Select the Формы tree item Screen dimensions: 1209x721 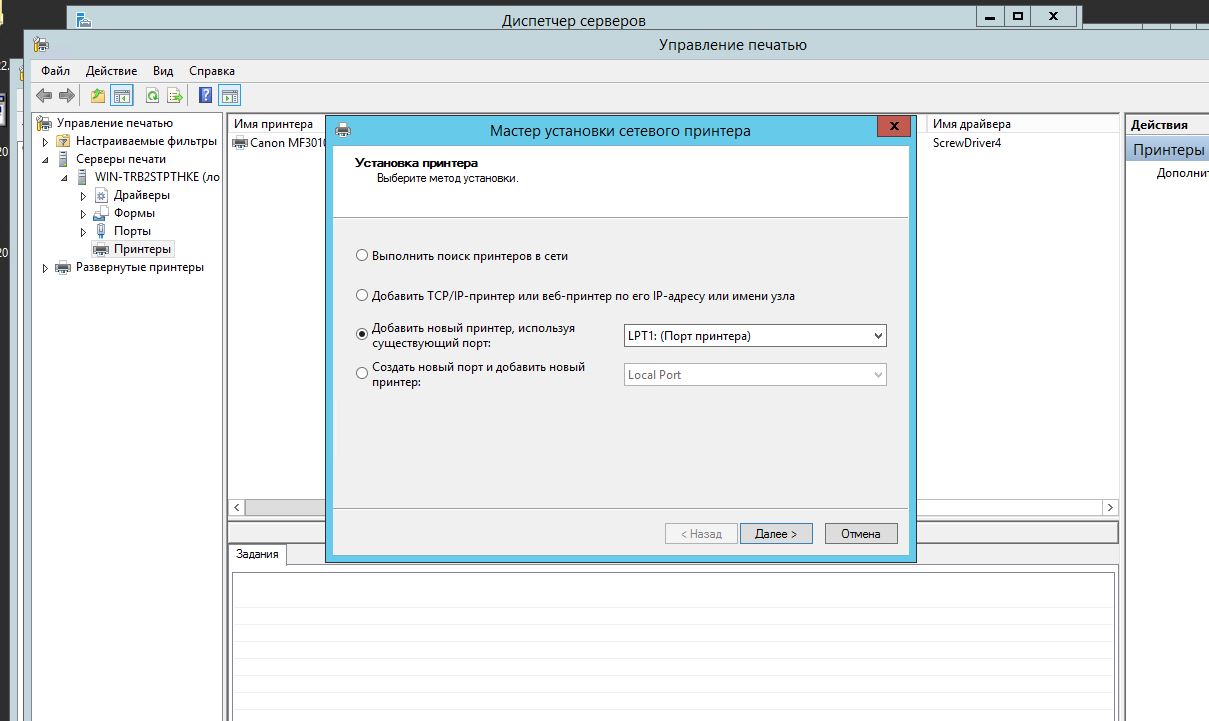coord(134,213)
